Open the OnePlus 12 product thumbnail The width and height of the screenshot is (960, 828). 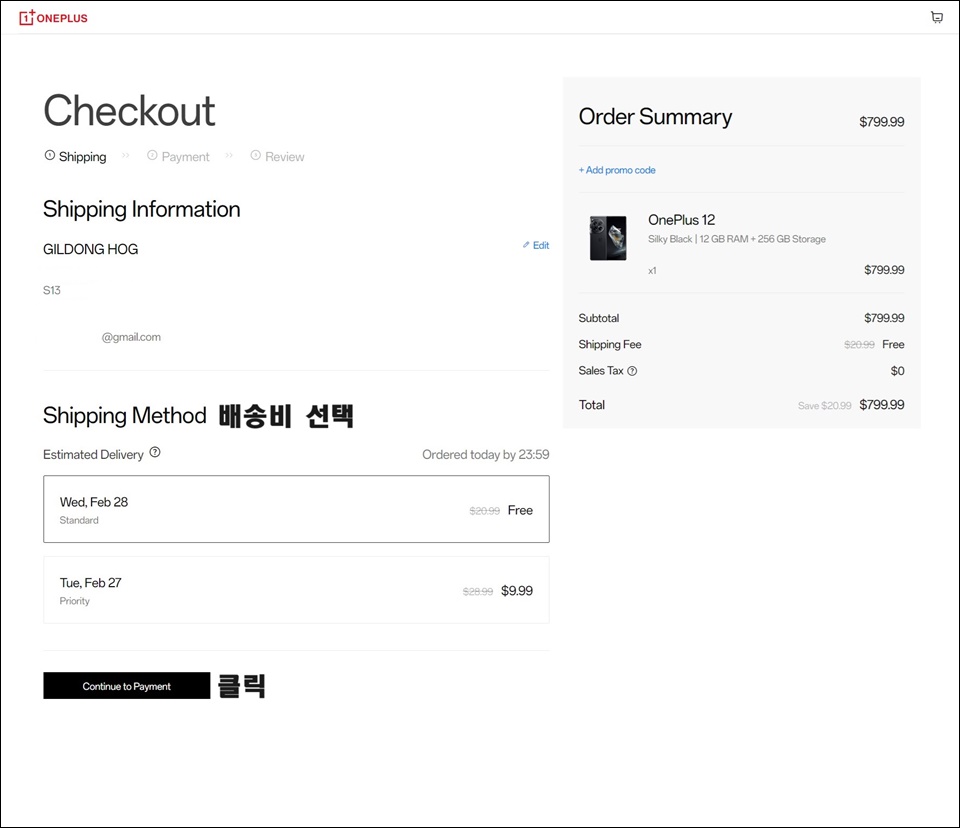(x=608, y=238)
